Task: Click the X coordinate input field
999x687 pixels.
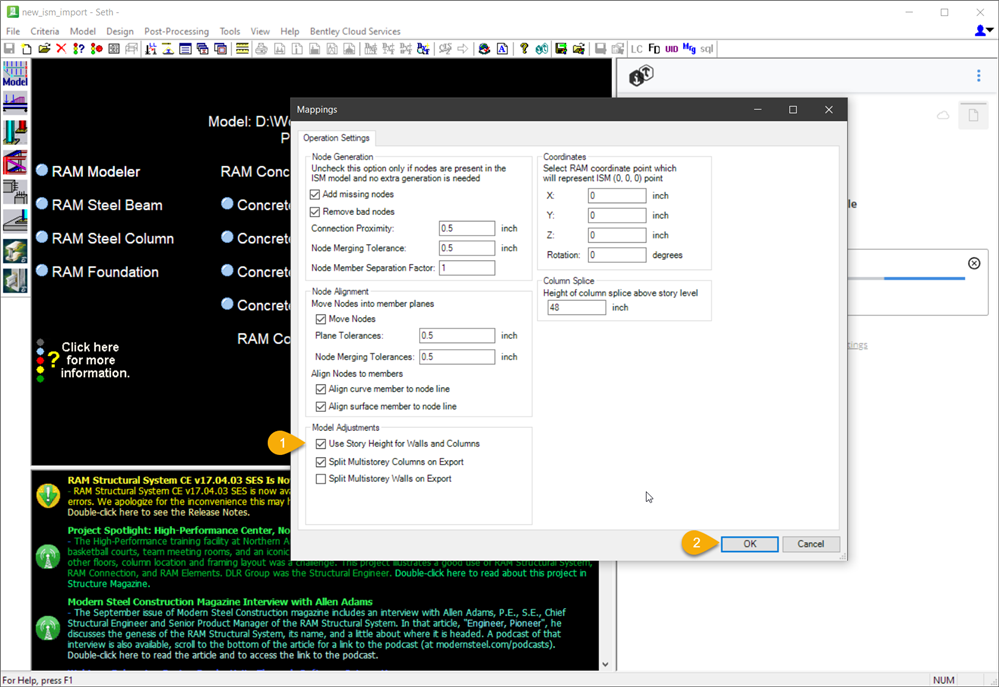Action: point(617,196)
